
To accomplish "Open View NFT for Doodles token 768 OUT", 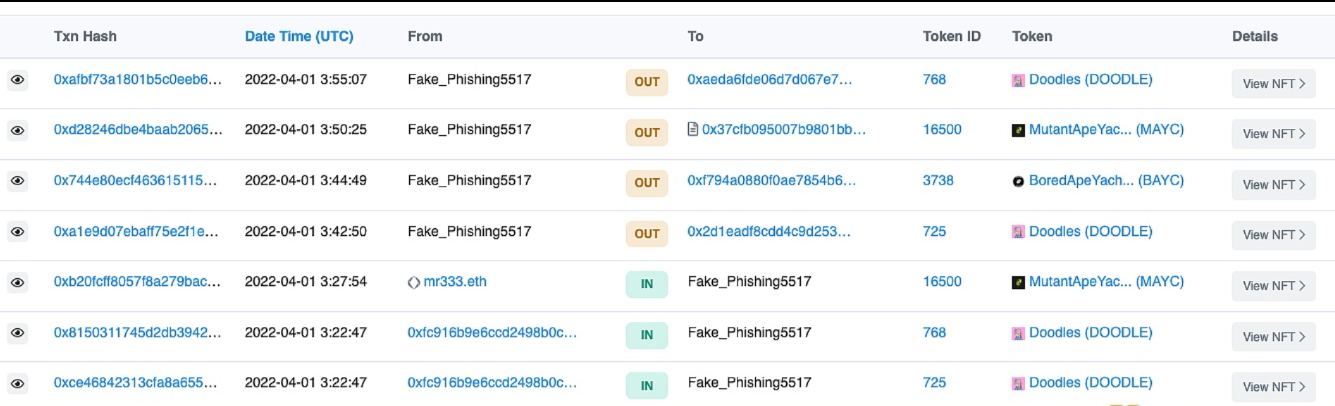I will coord(1273,84).
